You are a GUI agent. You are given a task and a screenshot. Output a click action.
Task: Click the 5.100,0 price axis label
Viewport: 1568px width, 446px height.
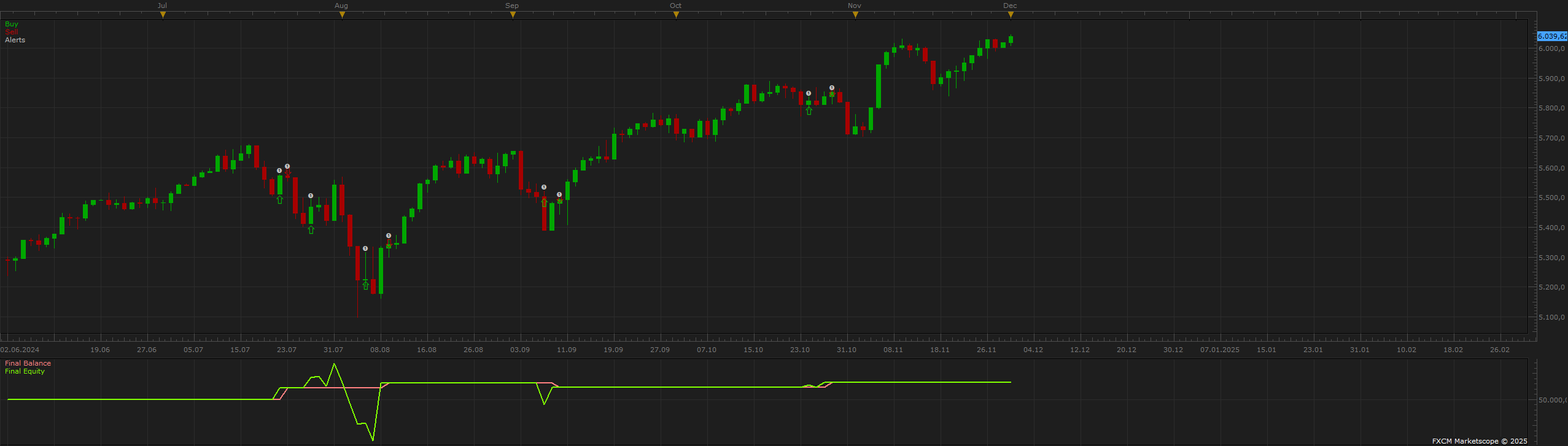pos(1552,317)
